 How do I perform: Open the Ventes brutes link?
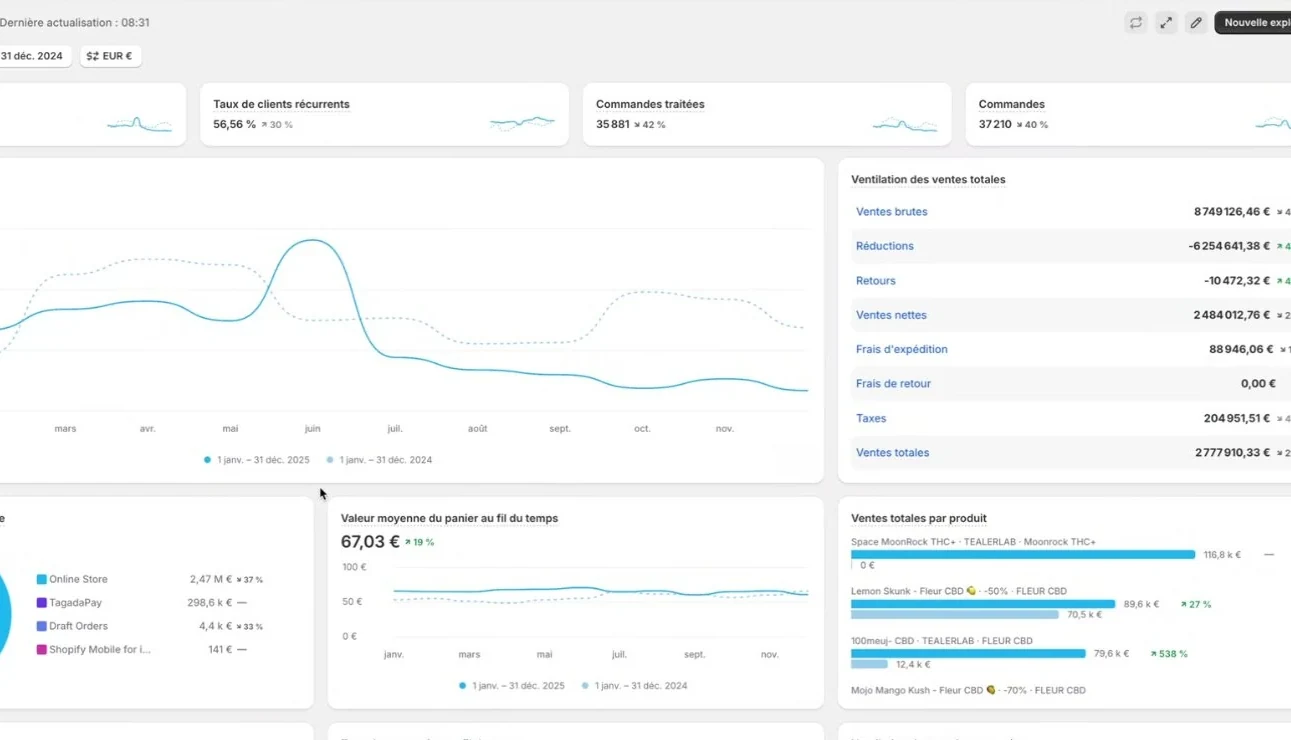point(891,212)
